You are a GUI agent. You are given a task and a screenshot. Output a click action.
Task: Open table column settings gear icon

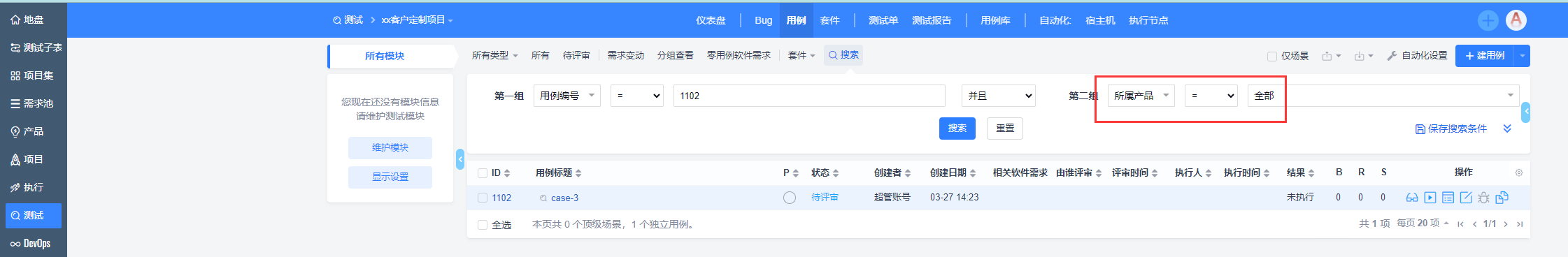click(1518, 172)
